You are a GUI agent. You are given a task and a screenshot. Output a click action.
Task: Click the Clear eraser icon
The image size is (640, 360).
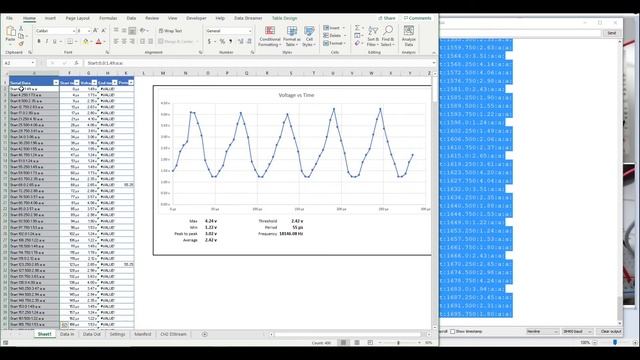coord(357,43)
